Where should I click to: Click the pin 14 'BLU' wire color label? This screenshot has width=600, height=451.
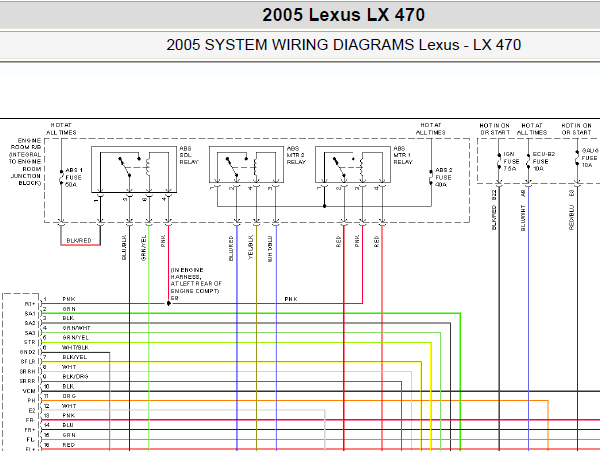click(x=68, y=425)
